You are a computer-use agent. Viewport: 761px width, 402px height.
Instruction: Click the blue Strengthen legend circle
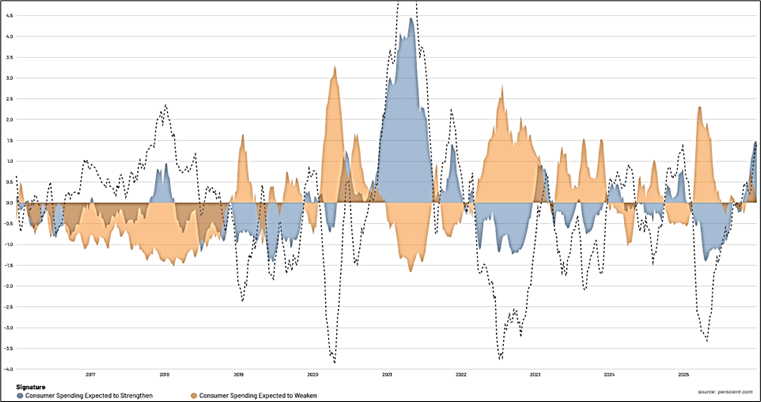[x=20, y=395]
